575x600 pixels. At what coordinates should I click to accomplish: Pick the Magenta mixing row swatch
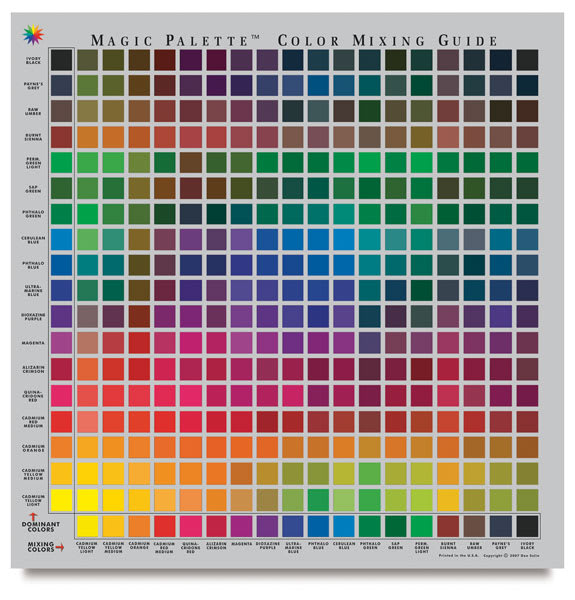242,526
